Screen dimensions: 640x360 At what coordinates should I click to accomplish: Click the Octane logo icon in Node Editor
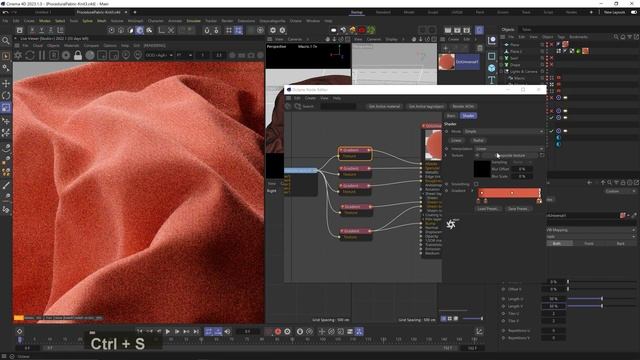(451, 224)
